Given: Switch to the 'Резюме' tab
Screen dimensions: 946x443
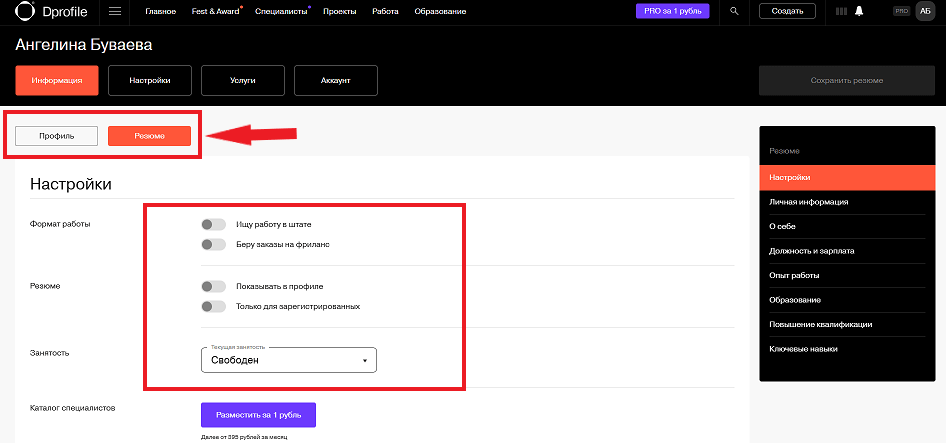Looking at the screenshot, I should point(149,136).
